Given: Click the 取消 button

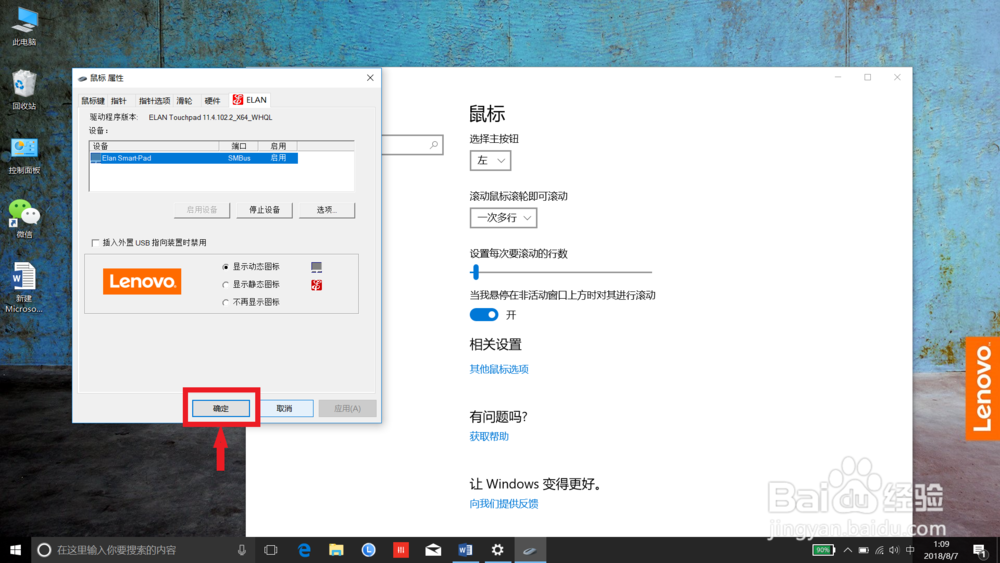Looking at the screenshot, I should pyautogui.click(x=284, y=408).
